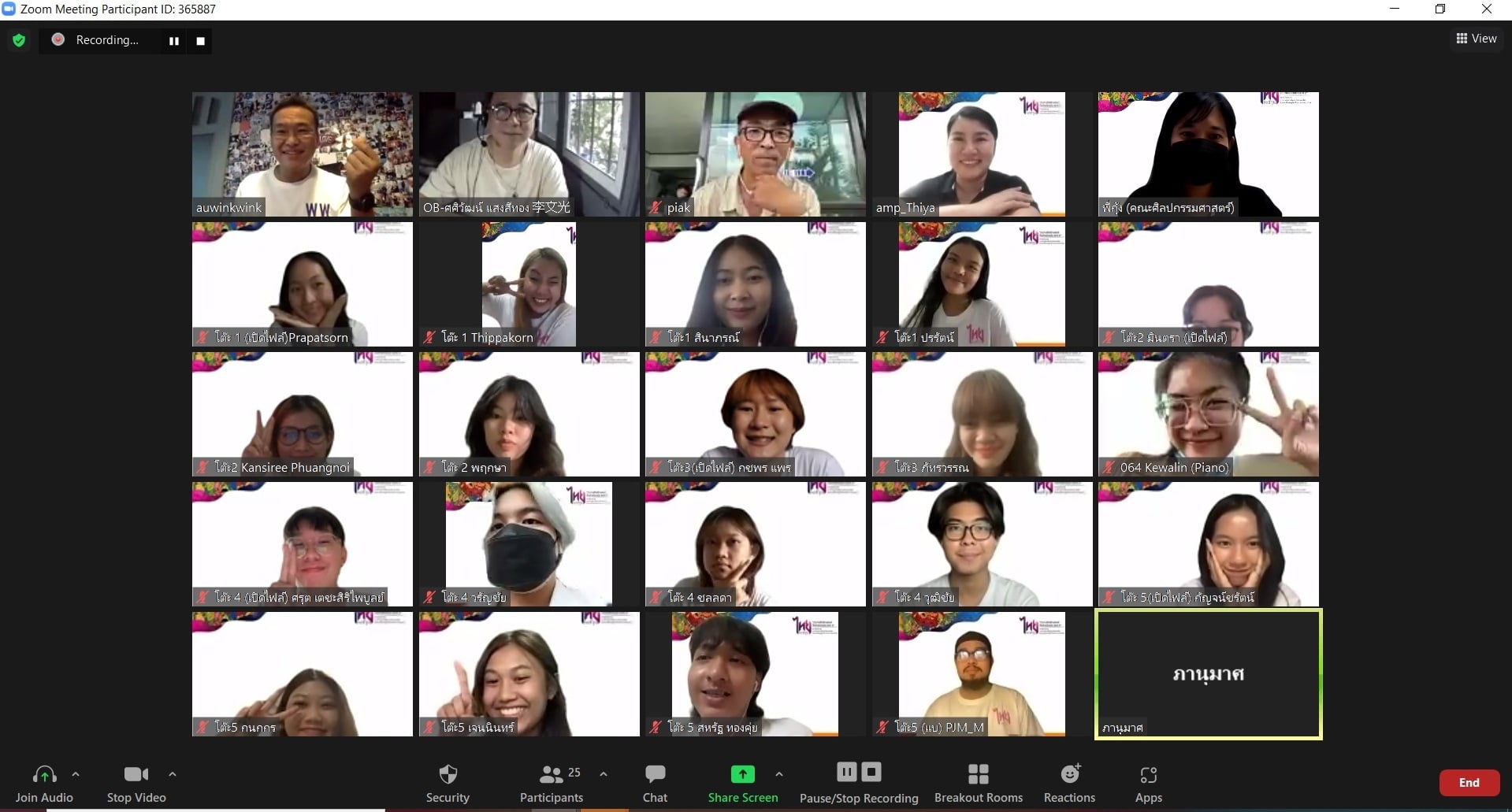Expand share options arrow beside Share Screen
Image resolution: width=1512 pixels, height=812 pixels.
click(779, 774)
